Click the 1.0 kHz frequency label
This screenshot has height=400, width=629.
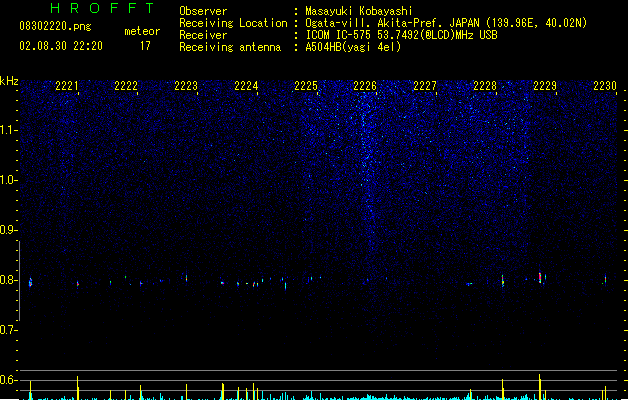point(8,180)
